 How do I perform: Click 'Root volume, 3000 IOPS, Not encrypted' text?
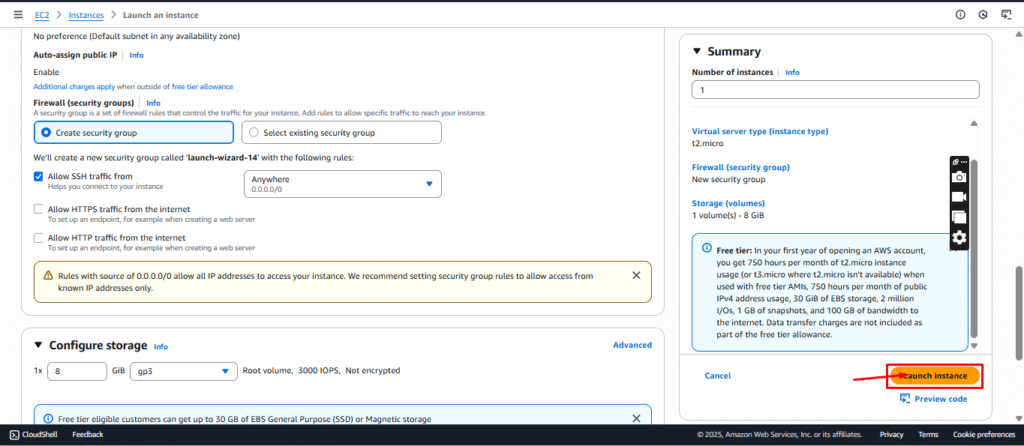321,371
